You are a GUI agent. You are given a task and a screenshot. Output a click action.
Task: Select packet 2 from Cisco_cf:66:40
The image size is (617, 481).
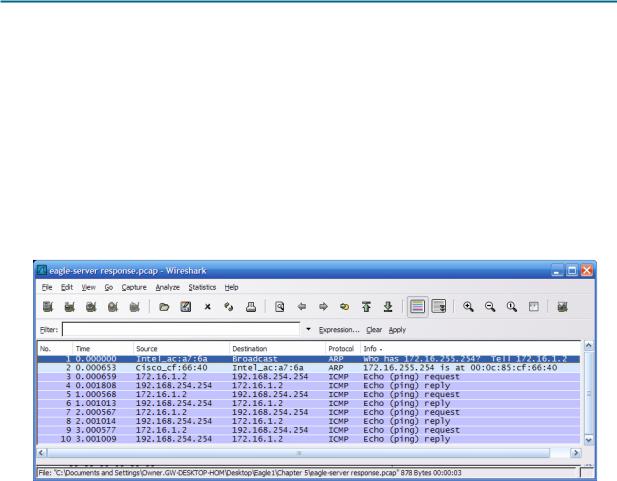309,368
